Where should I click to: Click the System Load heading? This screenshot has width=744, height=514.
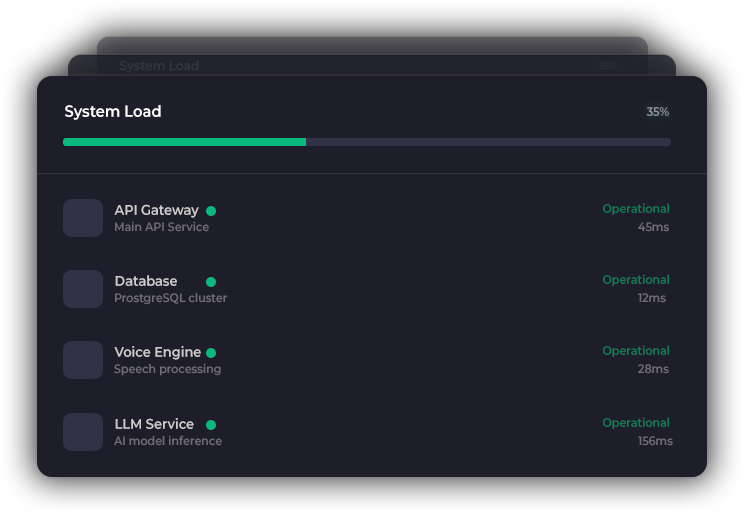point(113,112)
